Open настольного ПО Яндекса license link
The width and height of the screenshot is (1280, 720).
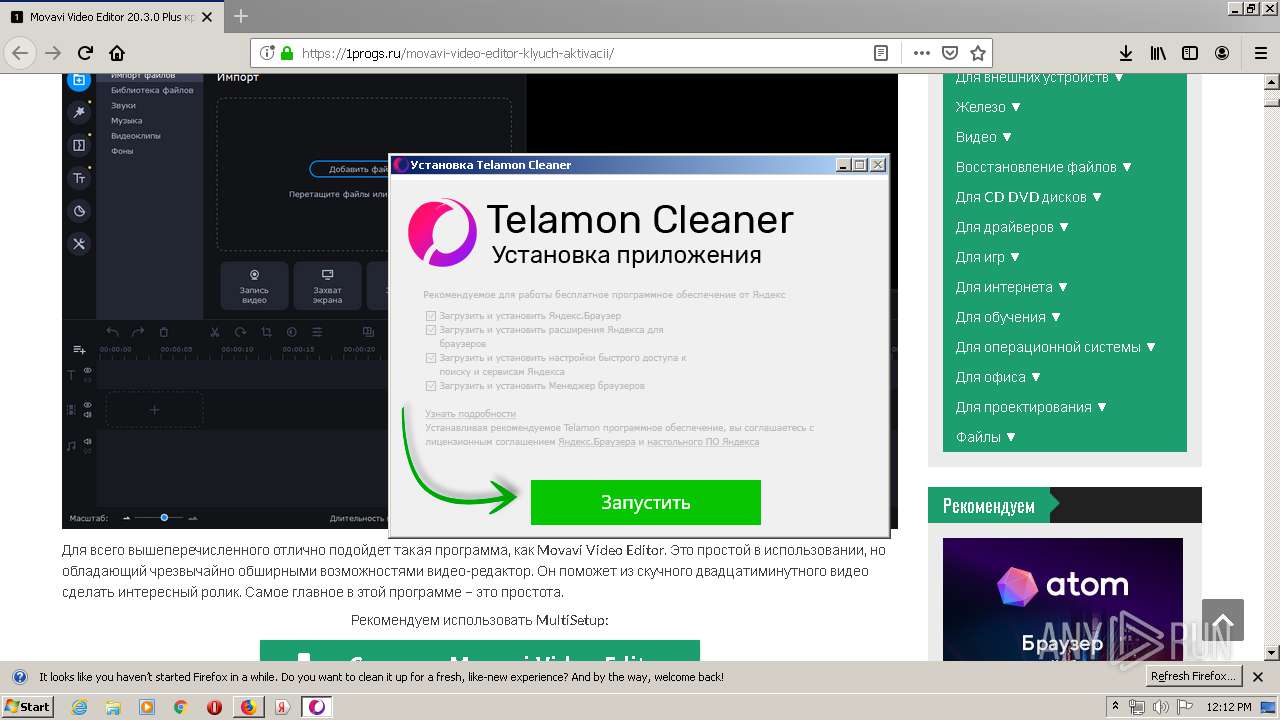pos(703,441)
